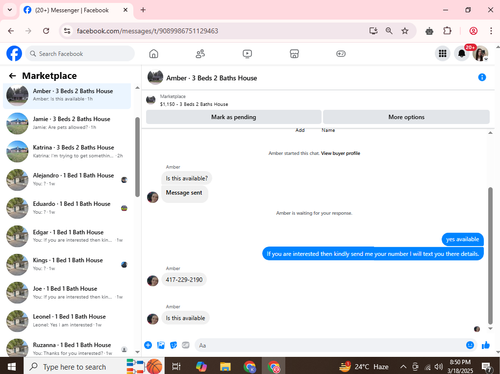500x374 pixels.
Task: Open the emoji picker in message box
Action: [x=470, y=345]
